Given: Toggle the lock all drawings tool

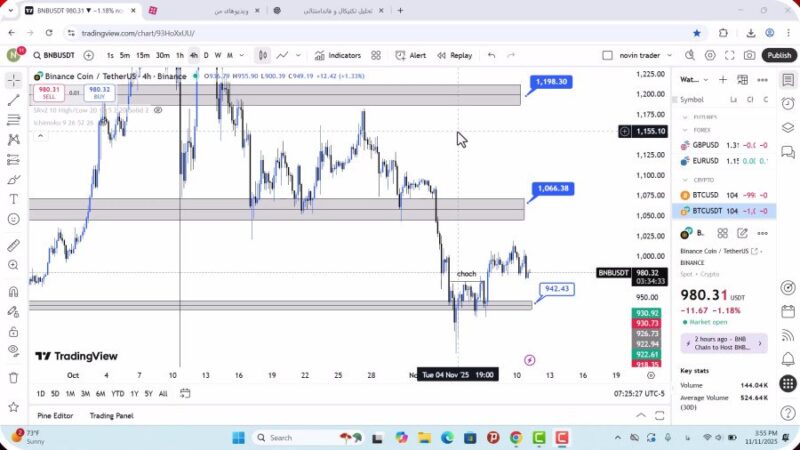Looking at the screenshot, I should tap(13, 329).
